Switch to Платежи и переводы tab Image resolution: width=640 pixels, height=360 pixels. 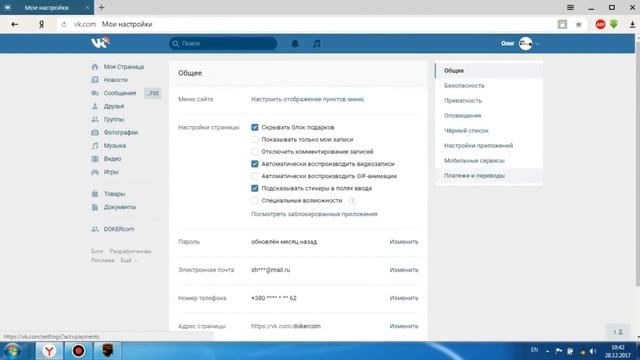(489, 176)
